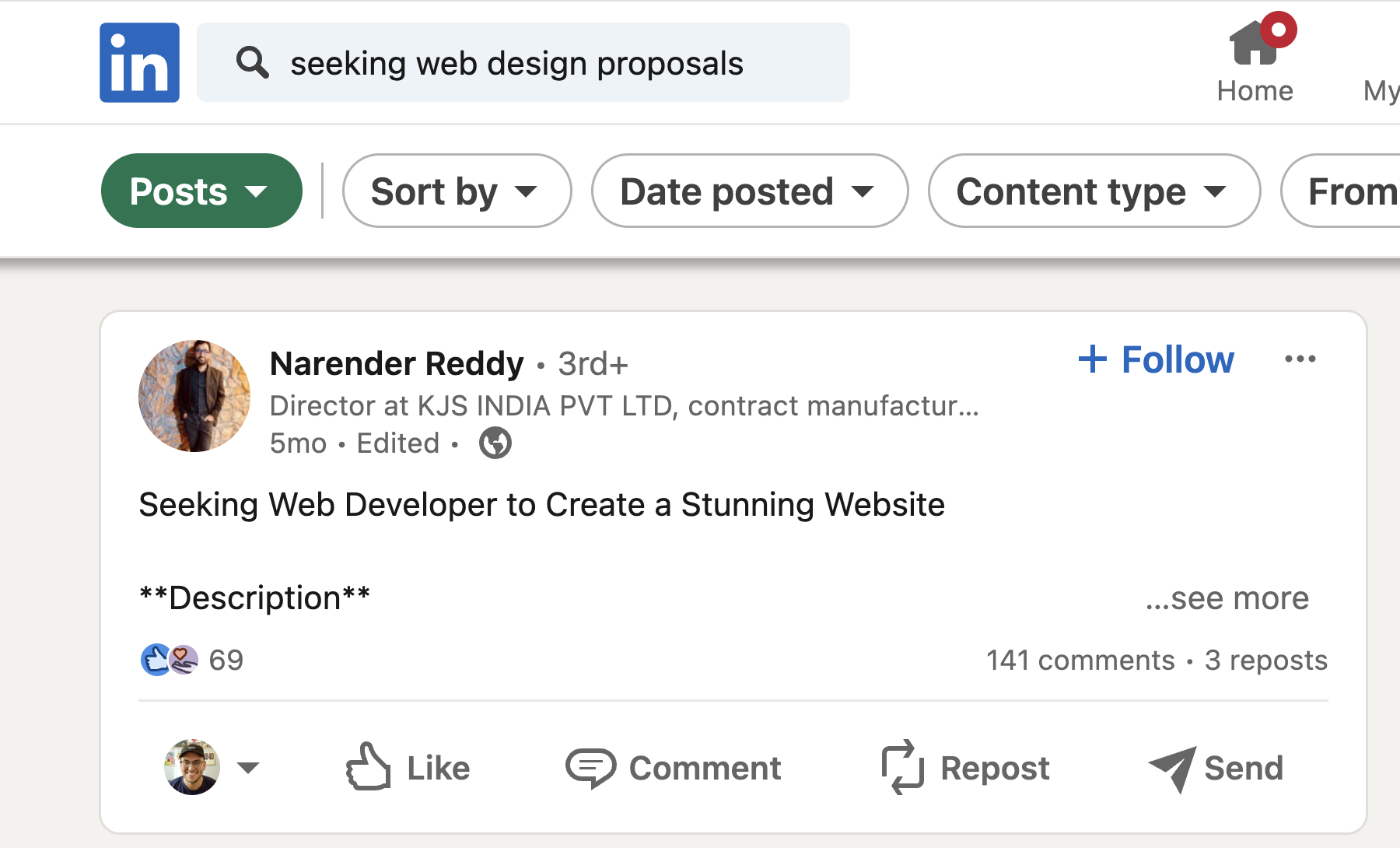Click the Like thumbs-up icon on the post

(x=369, y=766)
